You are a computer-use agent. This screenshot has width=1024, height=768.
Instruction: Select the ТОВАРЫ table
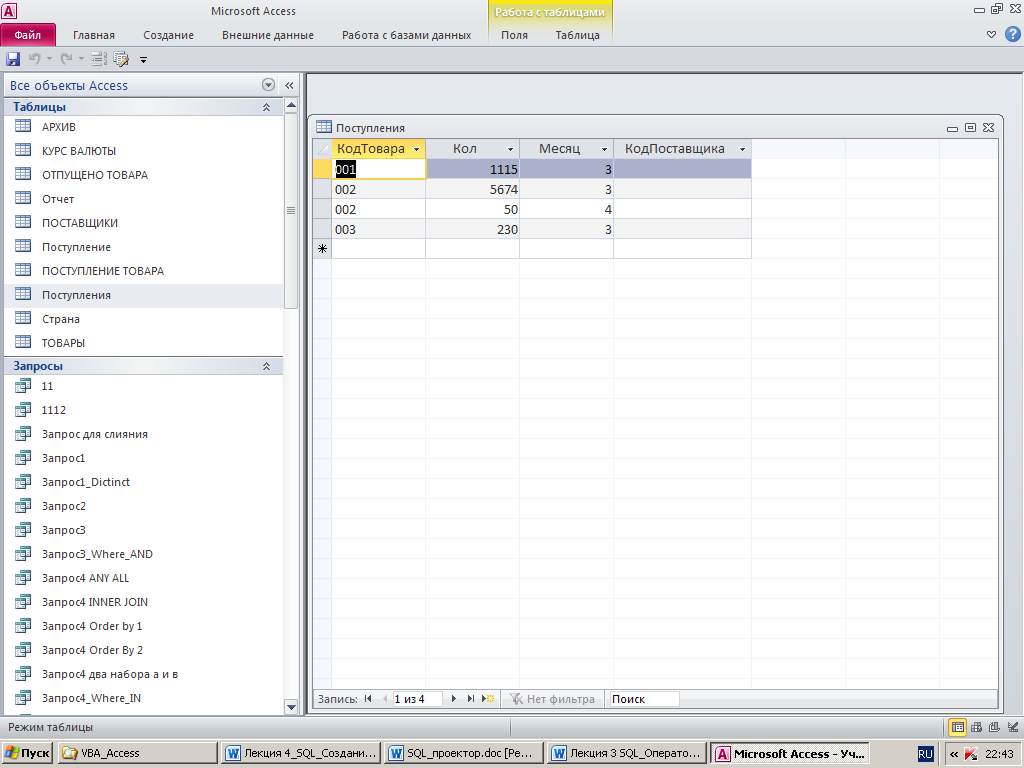pyautogui.click(x=63, y=343)
